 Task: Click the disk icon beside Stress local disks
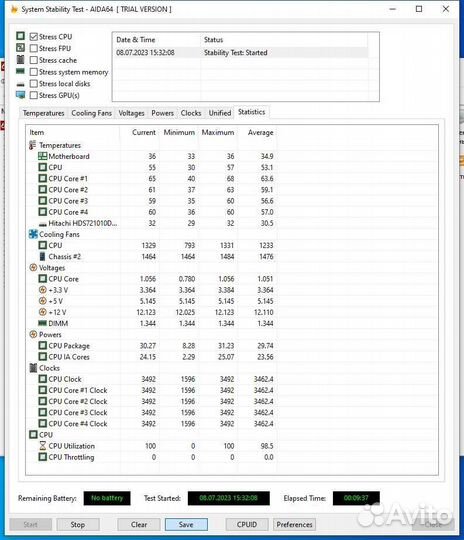20,84
